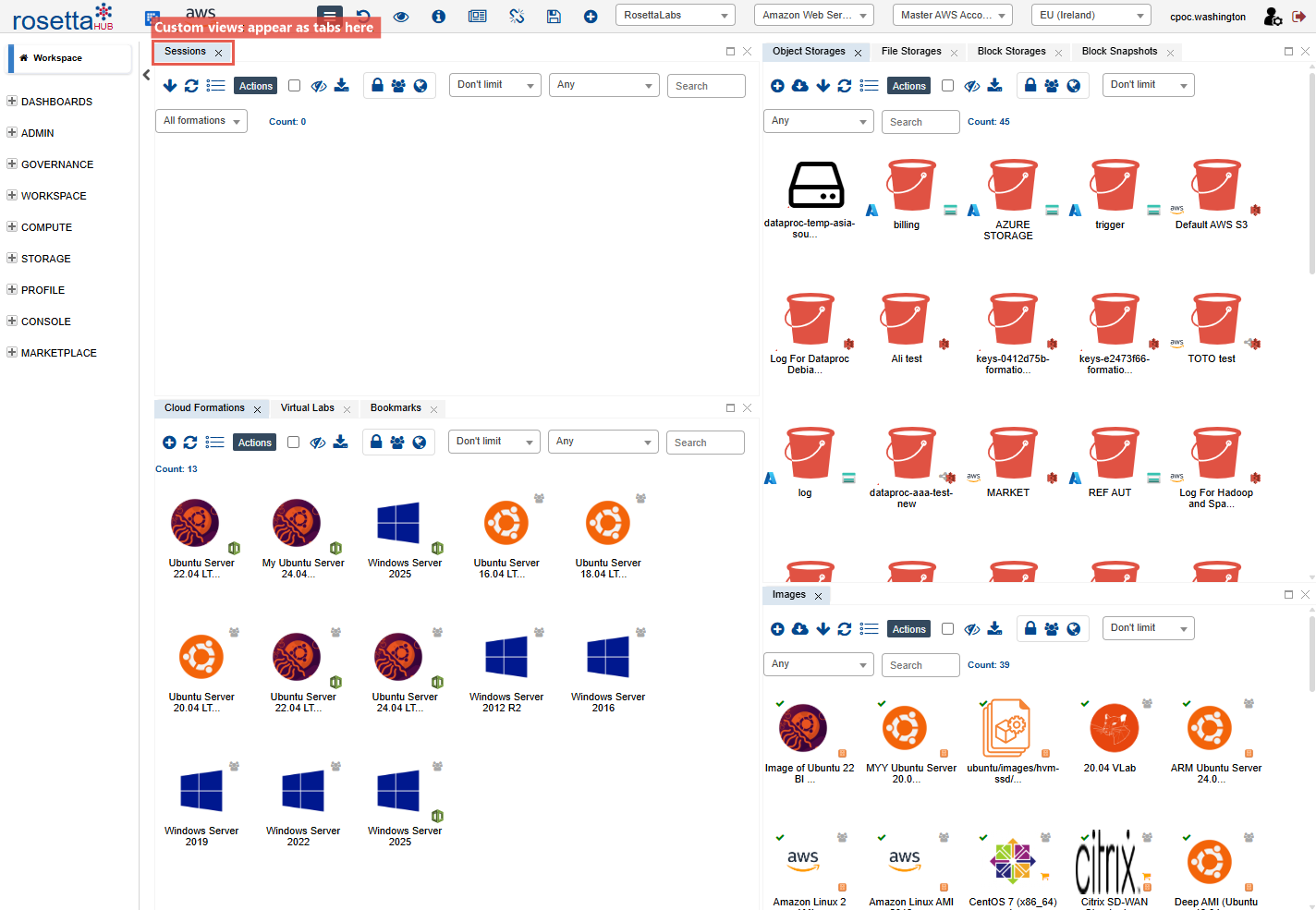Click the add icon in Cloud Formations toolbar
Viewport: 1316px width, 910px height.
[x=169, y=443]
